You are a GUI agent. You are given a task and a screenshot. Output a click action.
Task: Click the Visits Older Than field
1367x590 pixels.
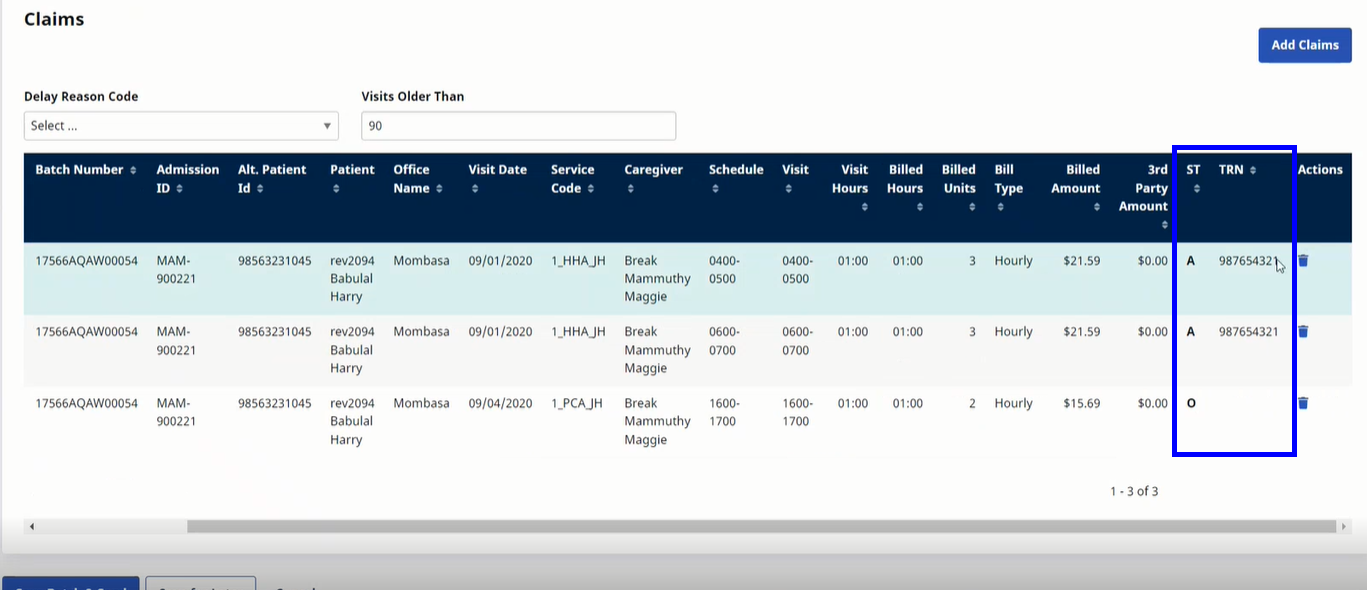coord(518,126)
